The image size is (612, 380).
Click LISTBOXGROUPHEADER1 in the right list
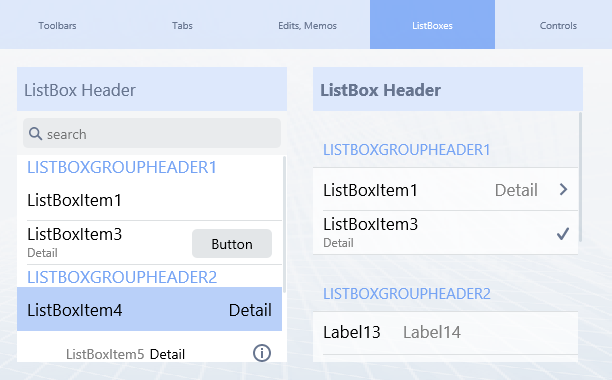point(406,150)
